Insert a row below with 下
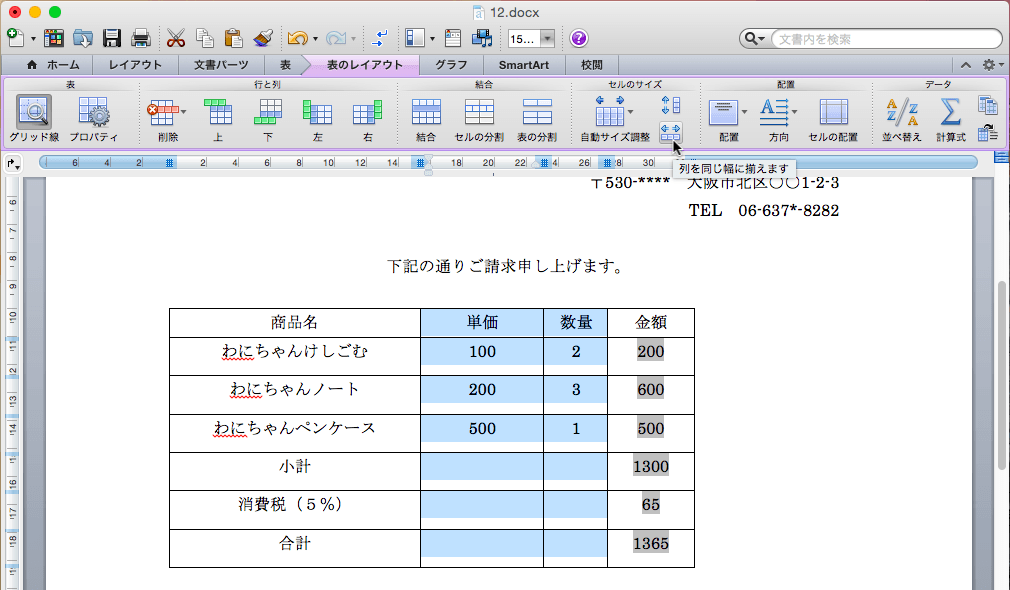Viewport: 1010px width, 590px height. tap(268, 112)
